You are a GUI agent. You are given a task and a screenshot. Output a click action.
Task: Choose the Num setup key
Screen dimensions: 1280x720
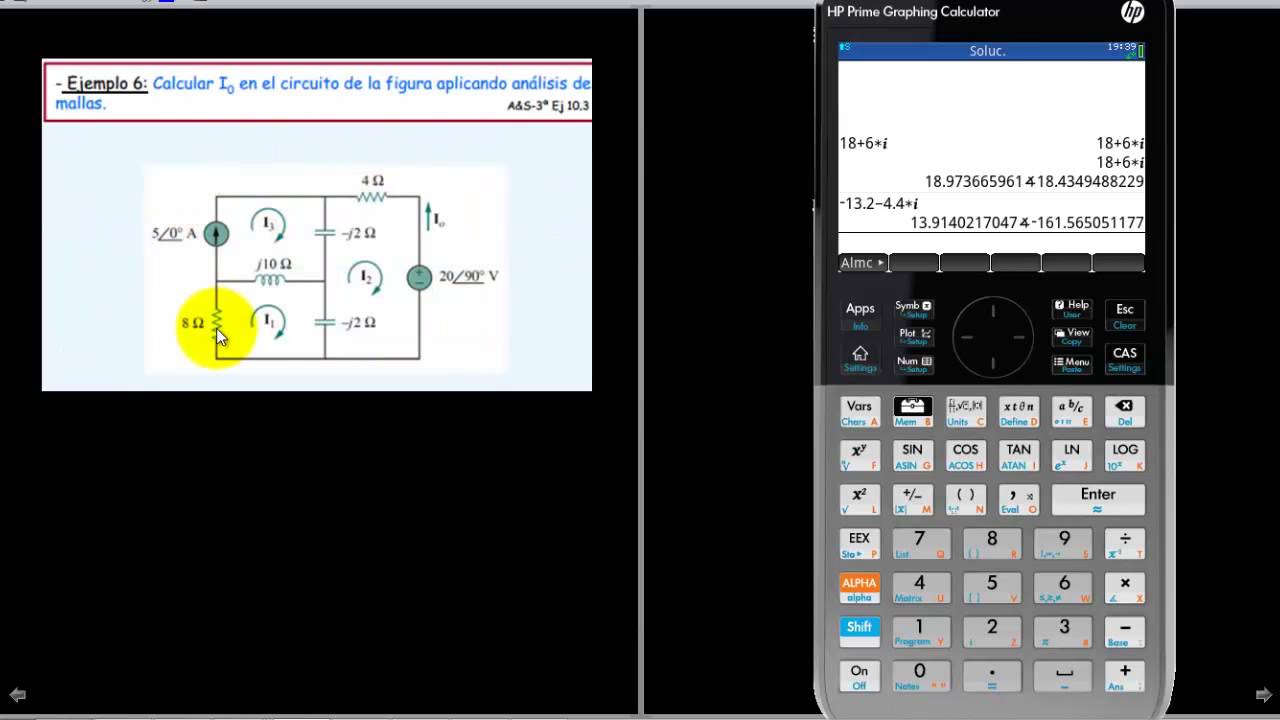(x=914, y=365)
